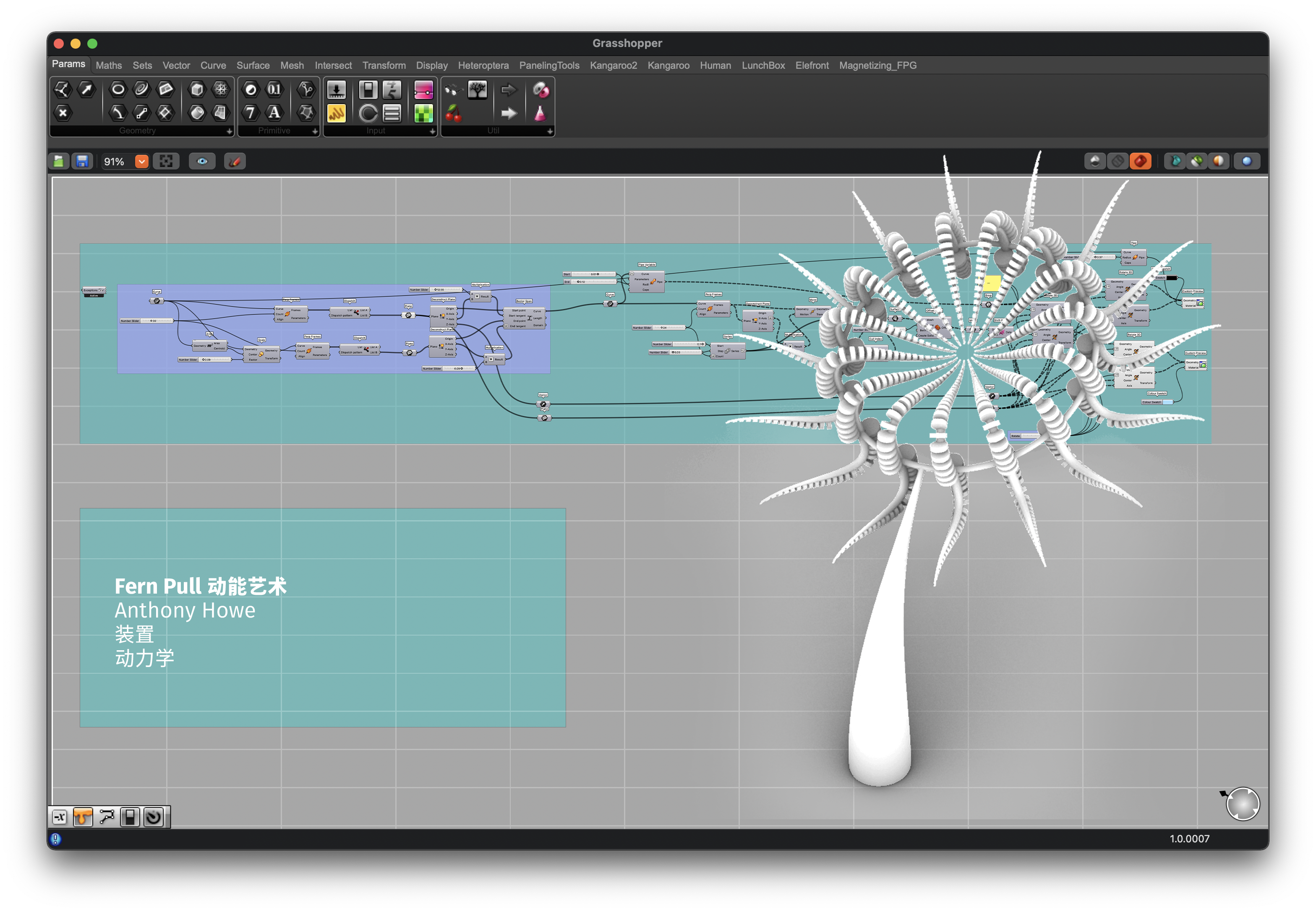The image size is (1316, 912).
Task: Click the Save document floppy icon
Action: point(82,162)
